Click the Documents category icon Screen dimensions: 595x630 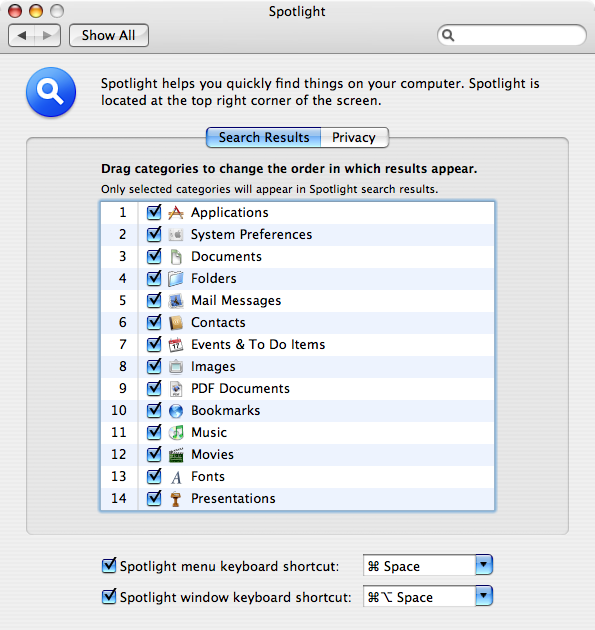176,257
